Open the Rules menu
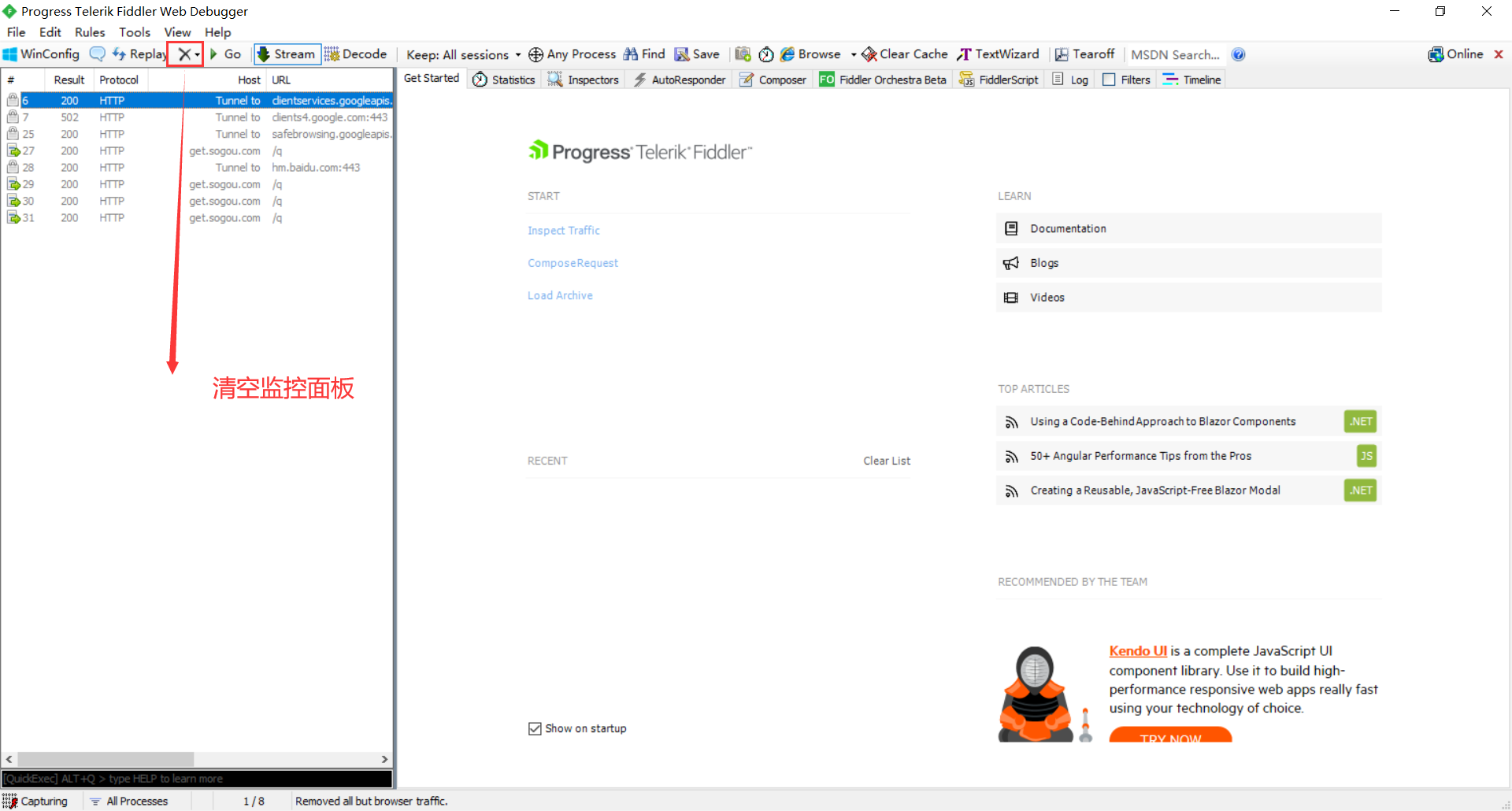The height and width of the screenshot is (811, 1512). tap(90, 32)
